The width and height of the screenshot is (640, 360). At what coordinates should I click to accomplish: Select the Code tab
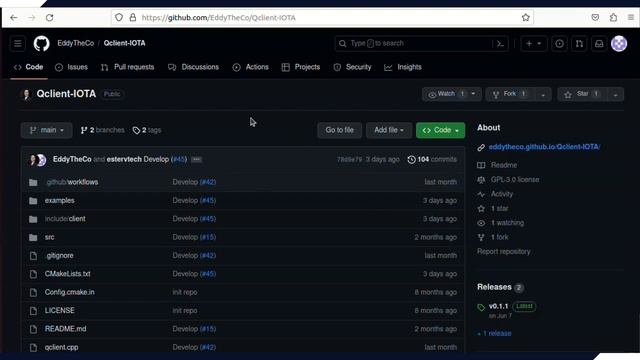pyautogui.click(x=29, y=67)
